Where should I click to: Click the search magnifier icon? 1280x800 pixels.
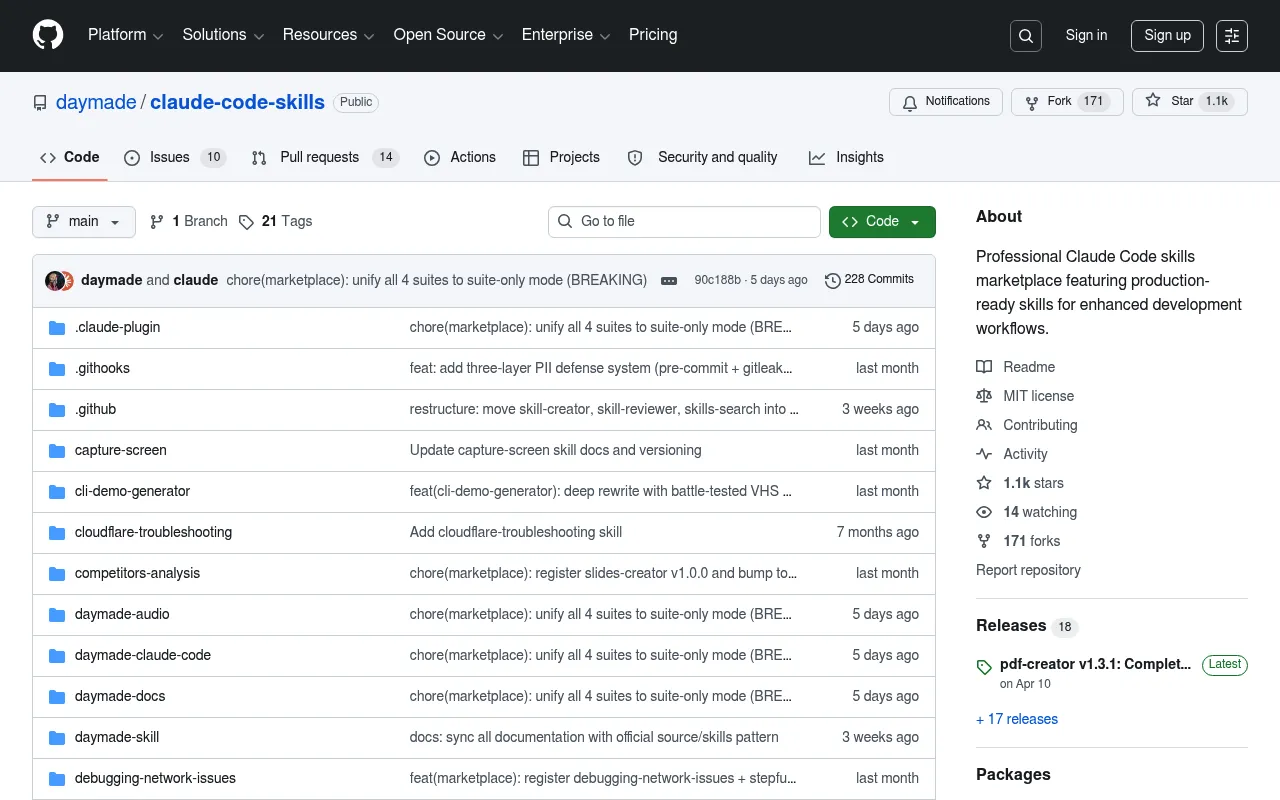(x=1026, y=36)
